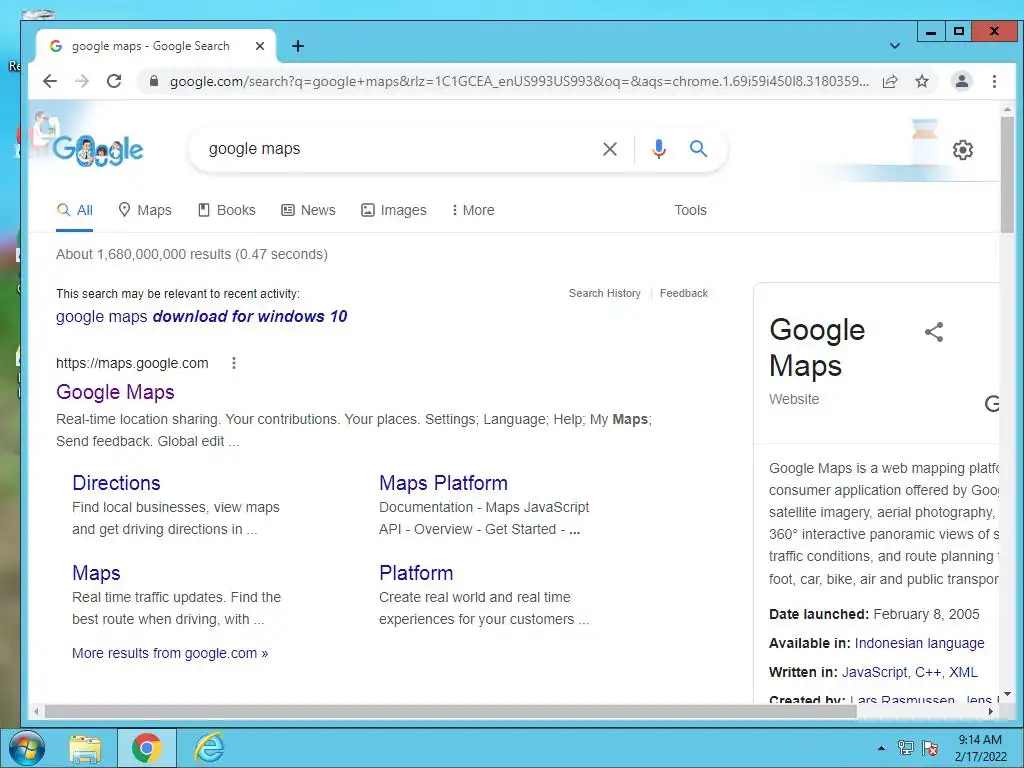Open the search Tools options

[x=690, y=210]
